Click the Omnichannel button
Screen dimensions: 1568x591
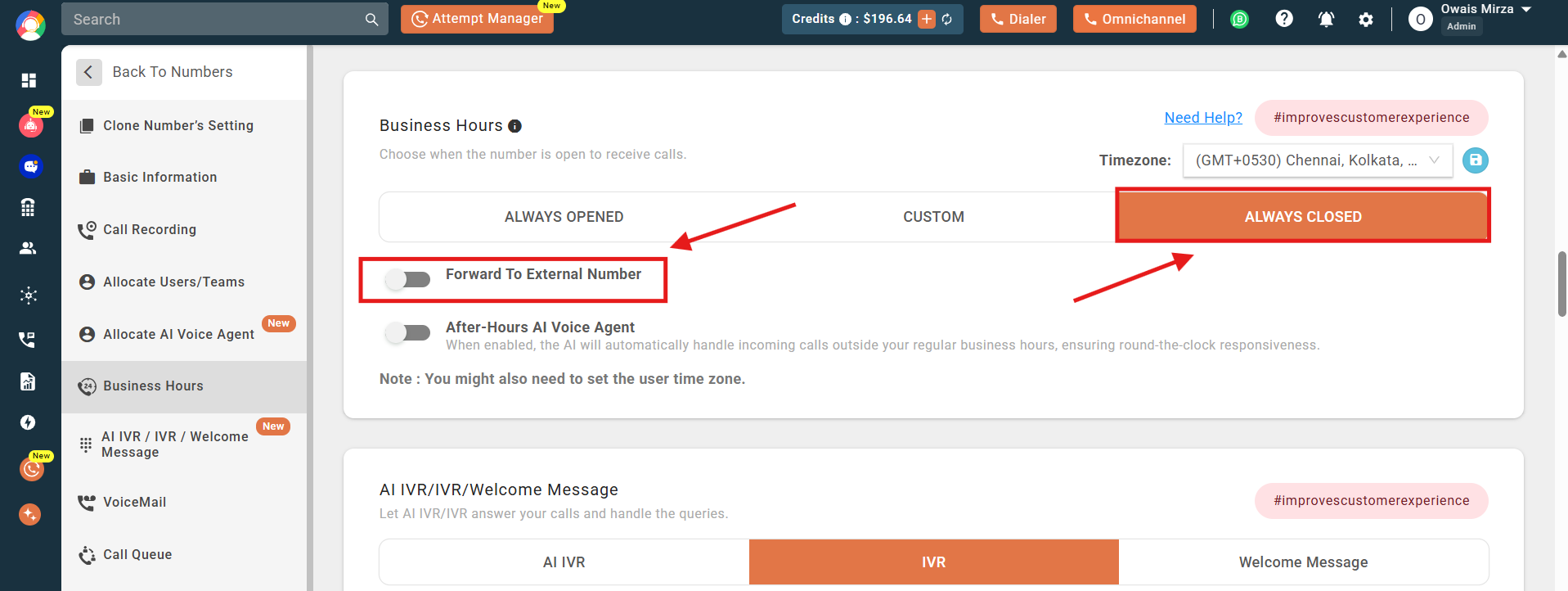tap(1134, 19)
